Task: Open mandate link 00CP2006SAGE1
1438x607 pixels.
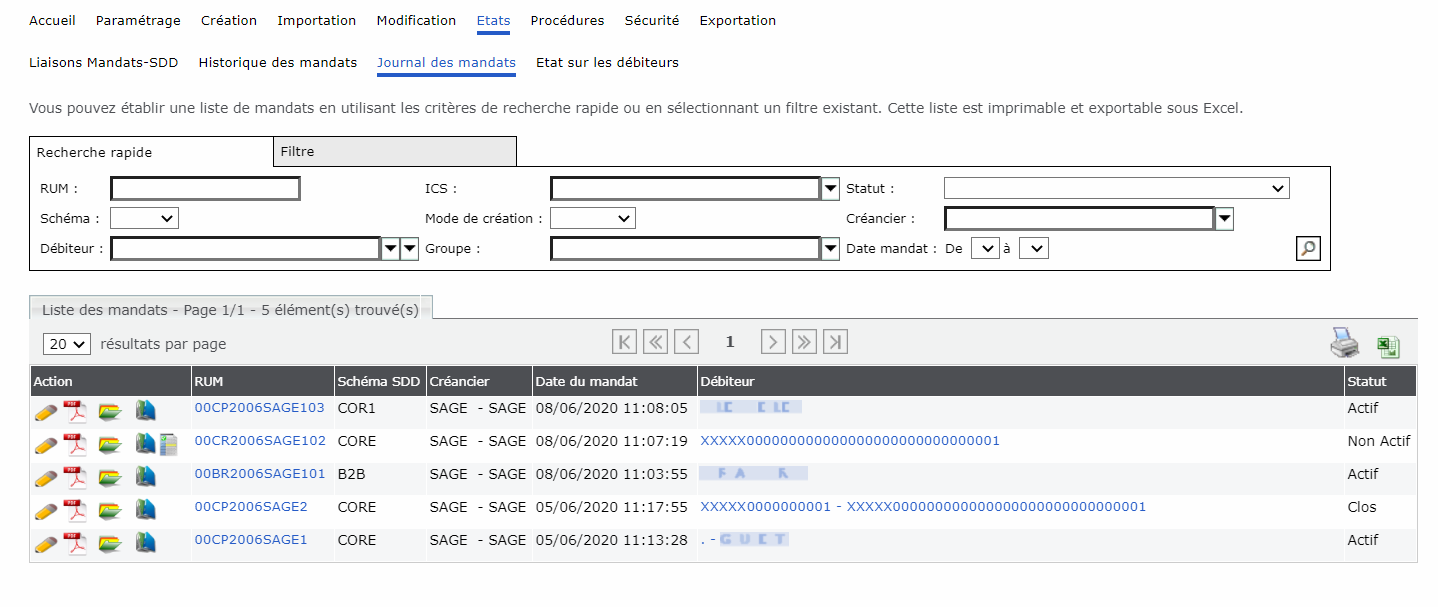Action: tap(251, 540)
